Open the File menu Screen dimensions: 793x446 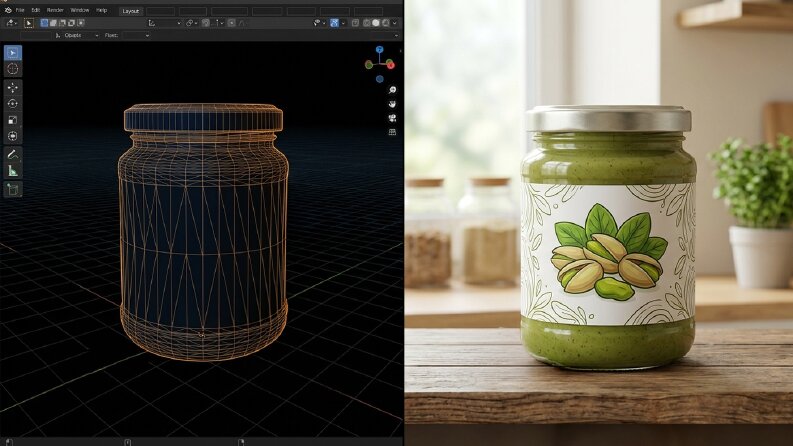click(x=20, y=10)
